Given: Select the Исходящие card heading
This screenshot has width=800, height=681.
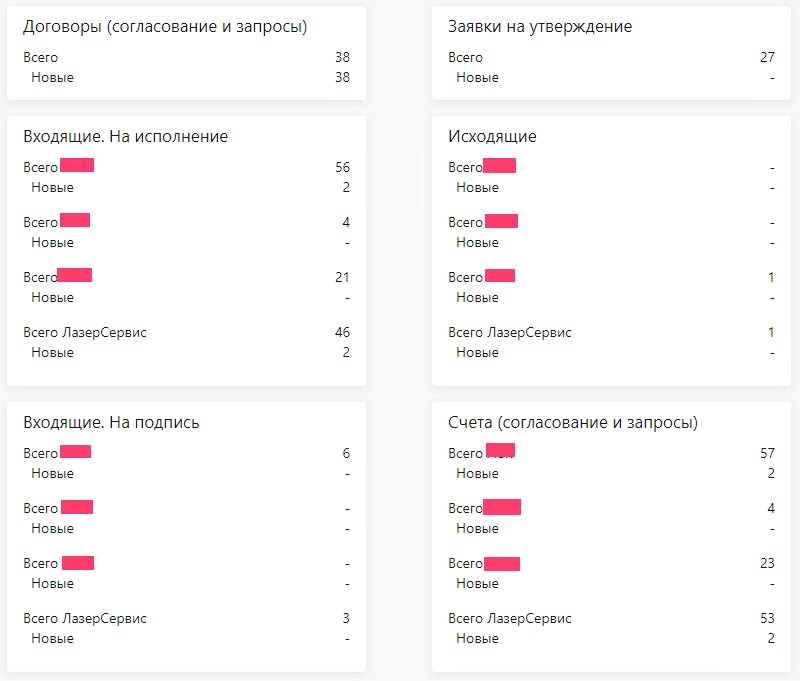Looking at the screenshot, I should pos(493,137).
